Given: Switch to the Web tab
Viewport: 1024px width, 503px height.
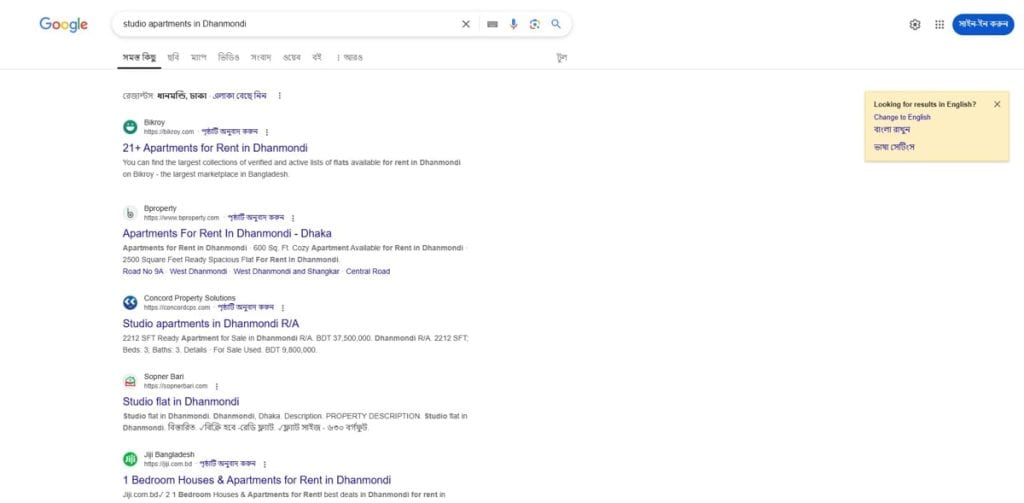Looking at the screenshot, I should tap(291, 57).
